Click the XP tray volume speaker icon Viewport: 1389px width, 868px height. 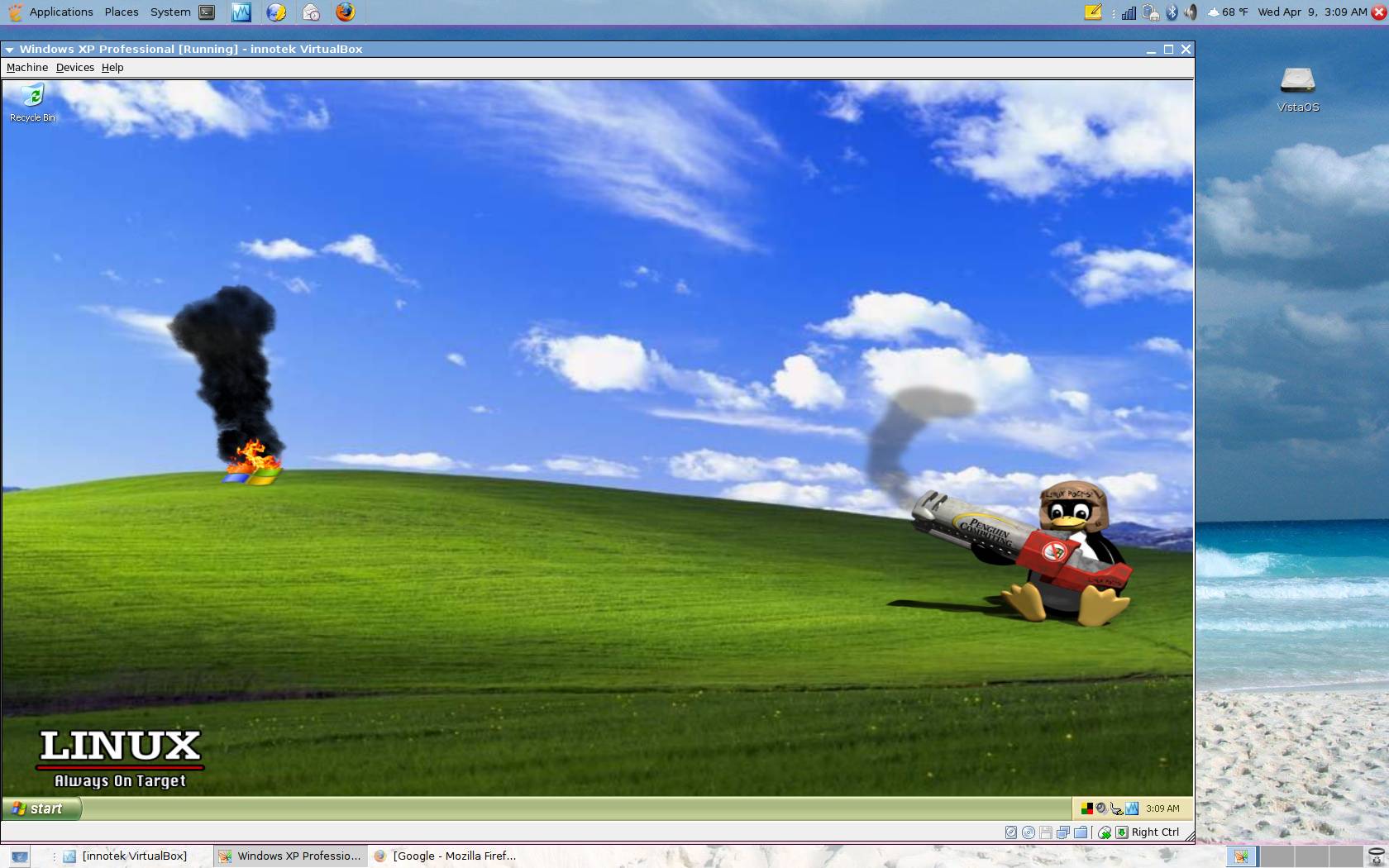1101,808
